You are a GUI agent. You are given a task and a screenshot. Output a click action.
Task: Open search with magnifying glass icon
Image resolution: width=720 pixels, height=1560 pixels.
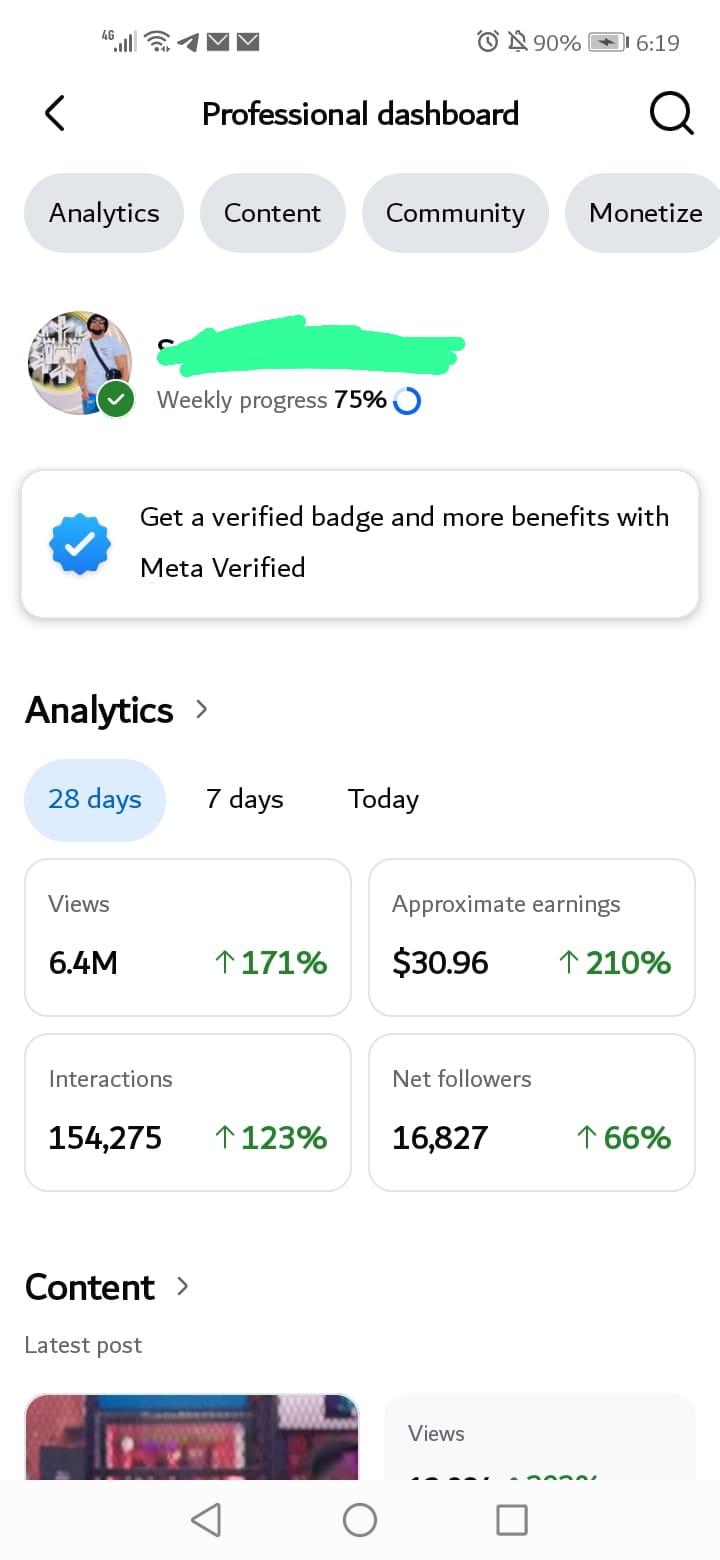coord(671,113)
